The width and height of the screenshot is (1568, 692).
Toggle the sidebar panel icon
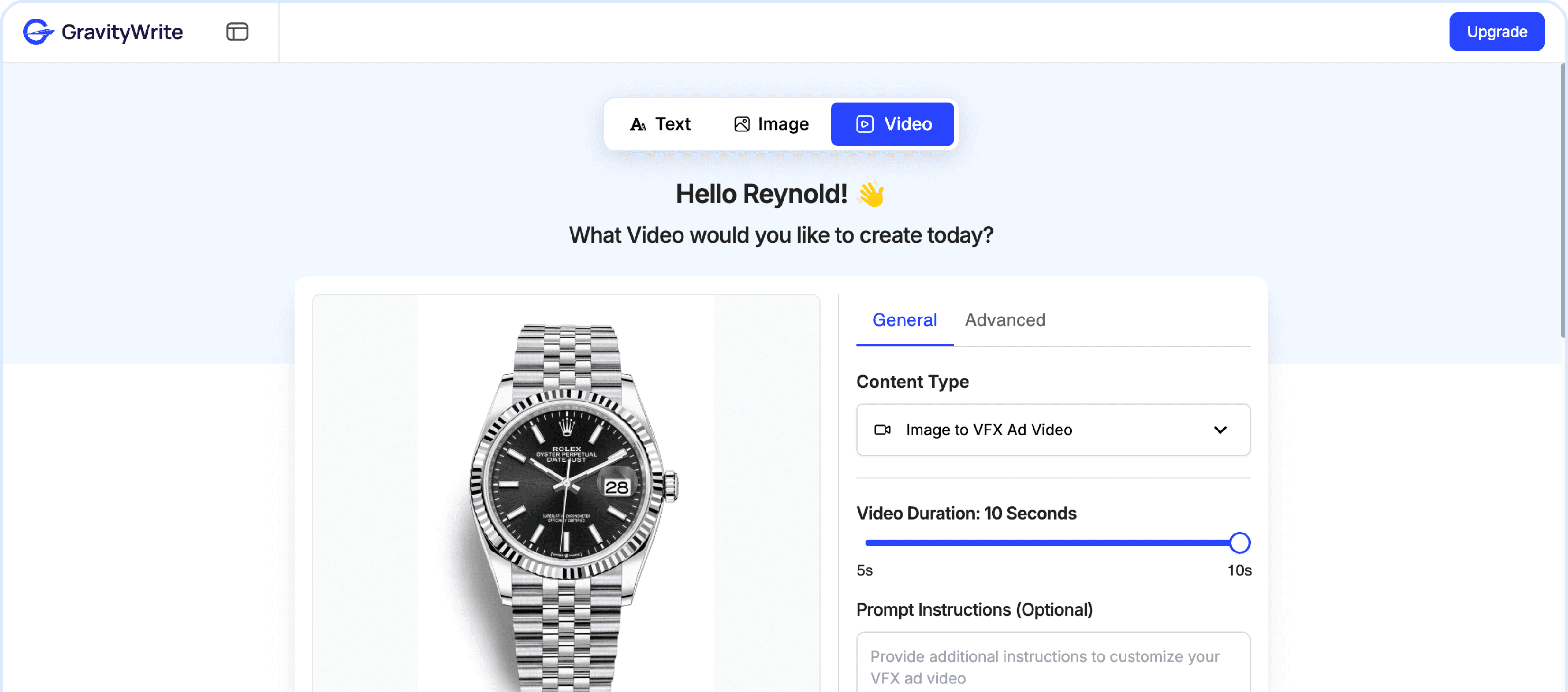coord(237,32)
